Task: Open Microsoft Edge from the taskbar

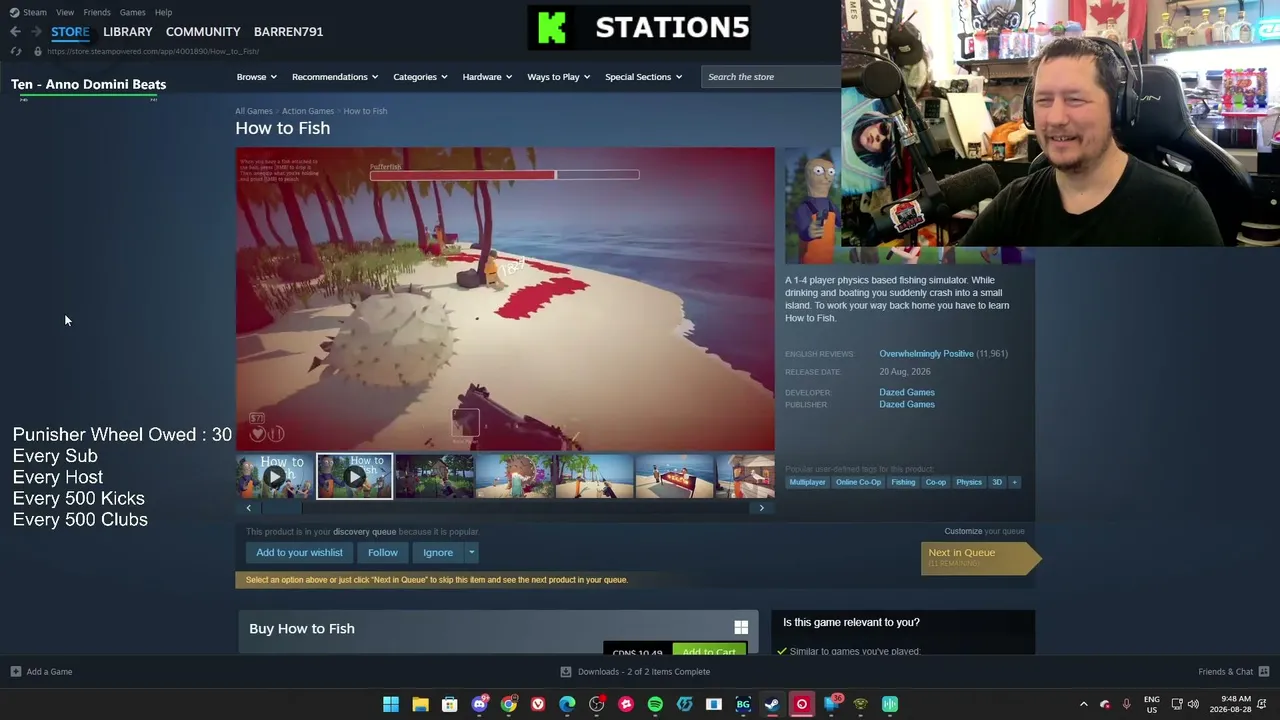Action: click(x=567, y=704)
